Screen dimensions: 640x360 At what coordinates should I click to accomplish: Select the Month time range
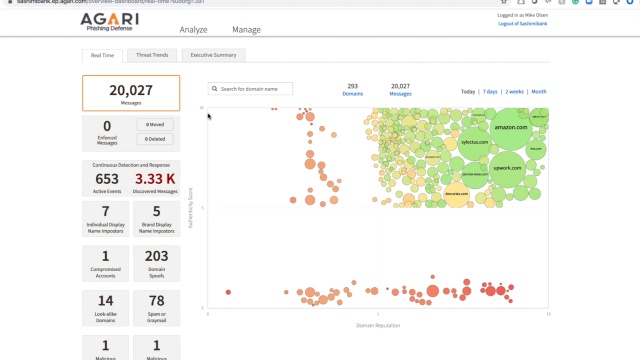point(539,91)
